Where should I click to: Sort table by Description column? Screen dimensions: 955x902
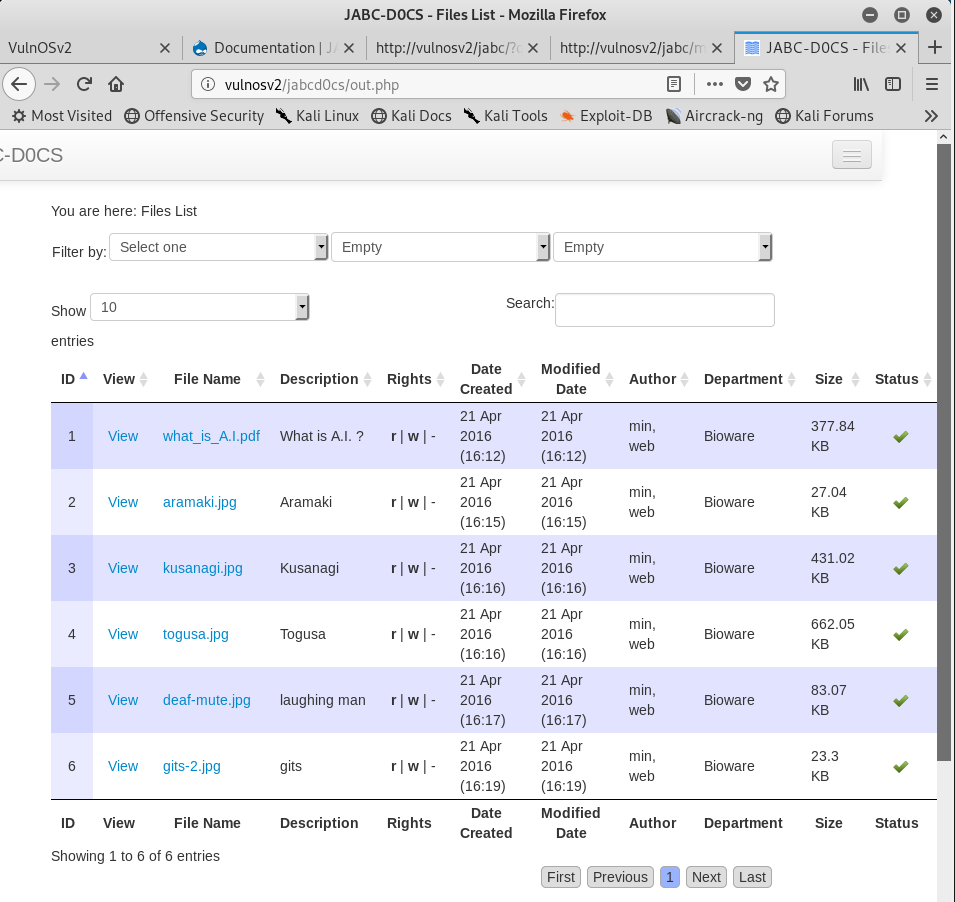coord(326,379)
